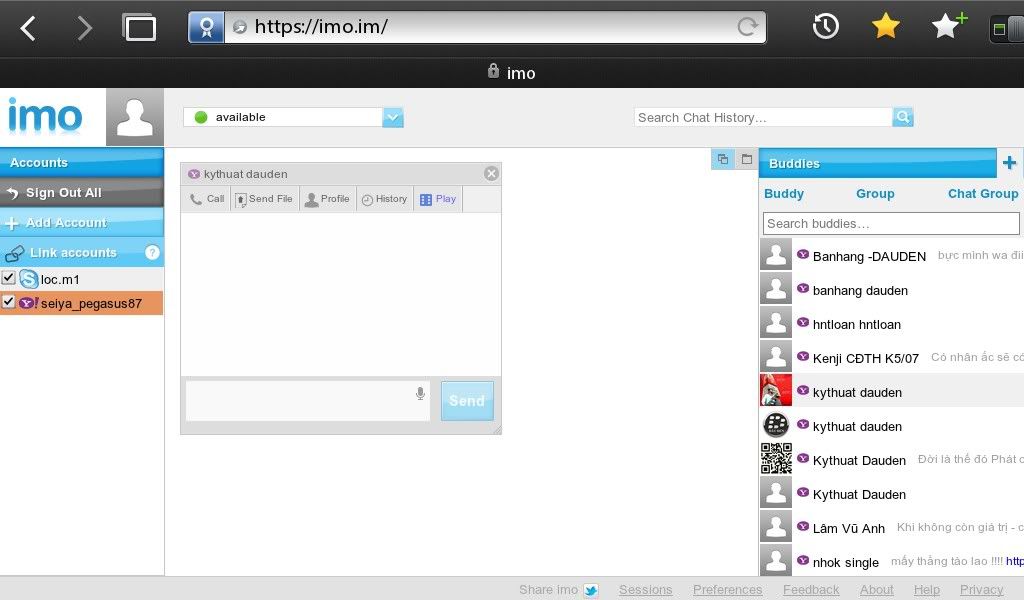Open the Sessions link in footer
This screenshot has width=1024, height=600.
pyautogui.click(x=645, y=590)
